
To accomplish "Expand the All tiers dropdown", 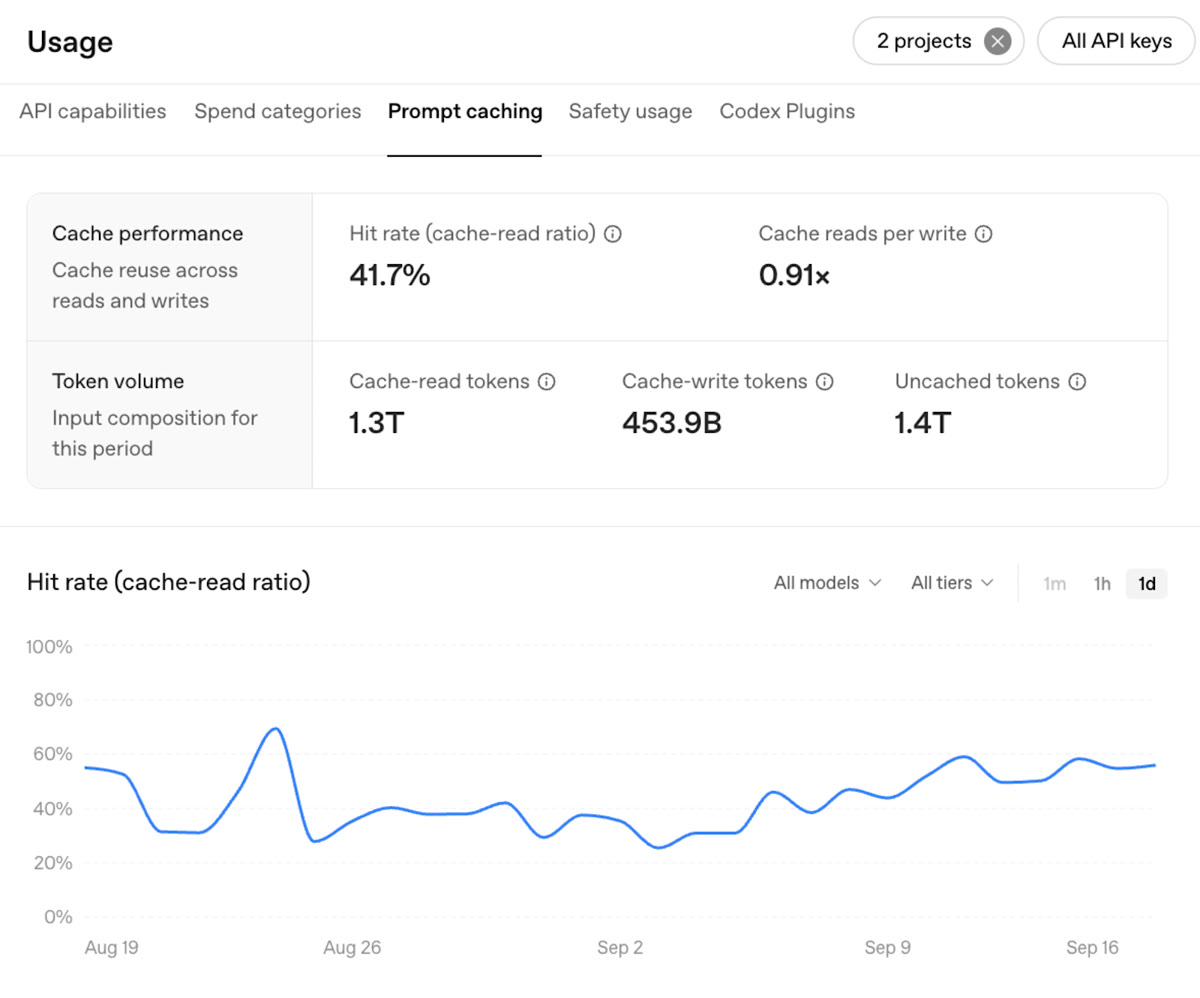I will point(952,583).
